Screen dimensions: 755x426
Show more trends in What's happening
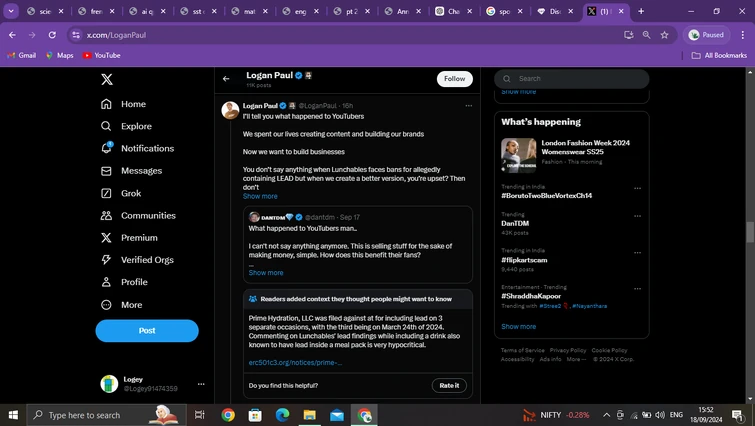coord(519,326)
